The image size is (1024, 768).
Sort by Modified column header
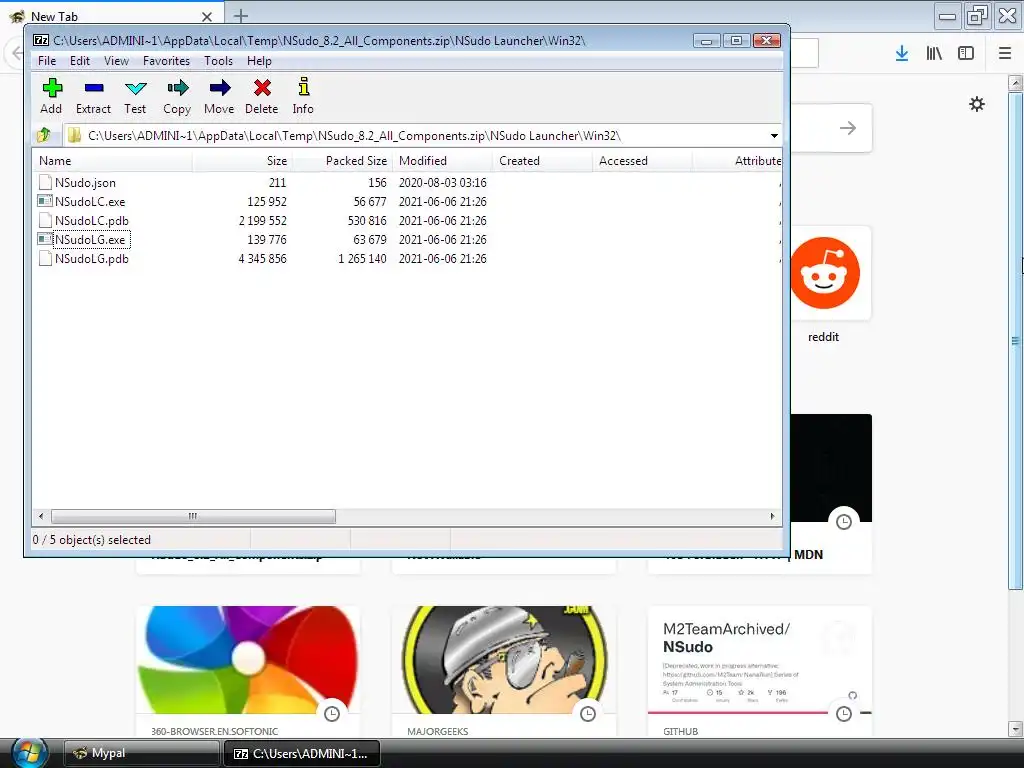point(443,161)
